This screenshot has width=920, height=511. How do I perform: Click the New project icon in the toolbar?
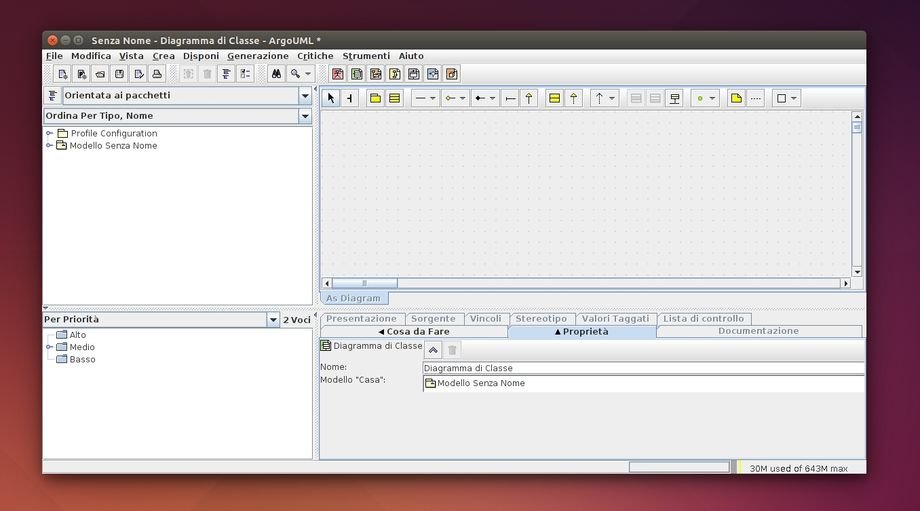point(62,74)
